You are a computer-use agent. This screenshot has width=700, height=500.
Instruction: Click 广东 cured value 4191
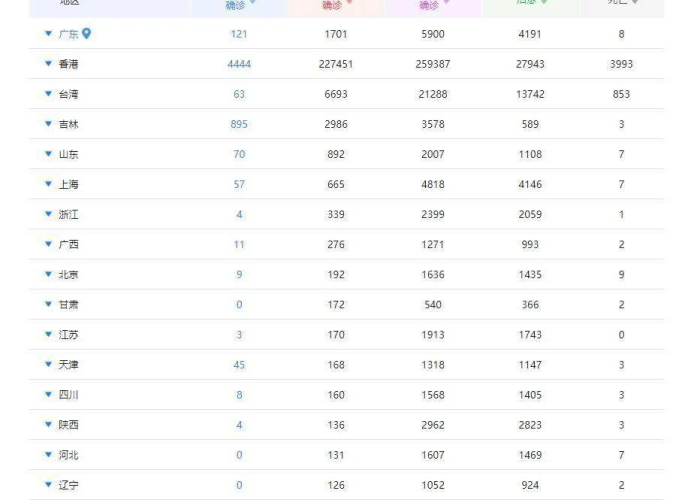(530, 34)
